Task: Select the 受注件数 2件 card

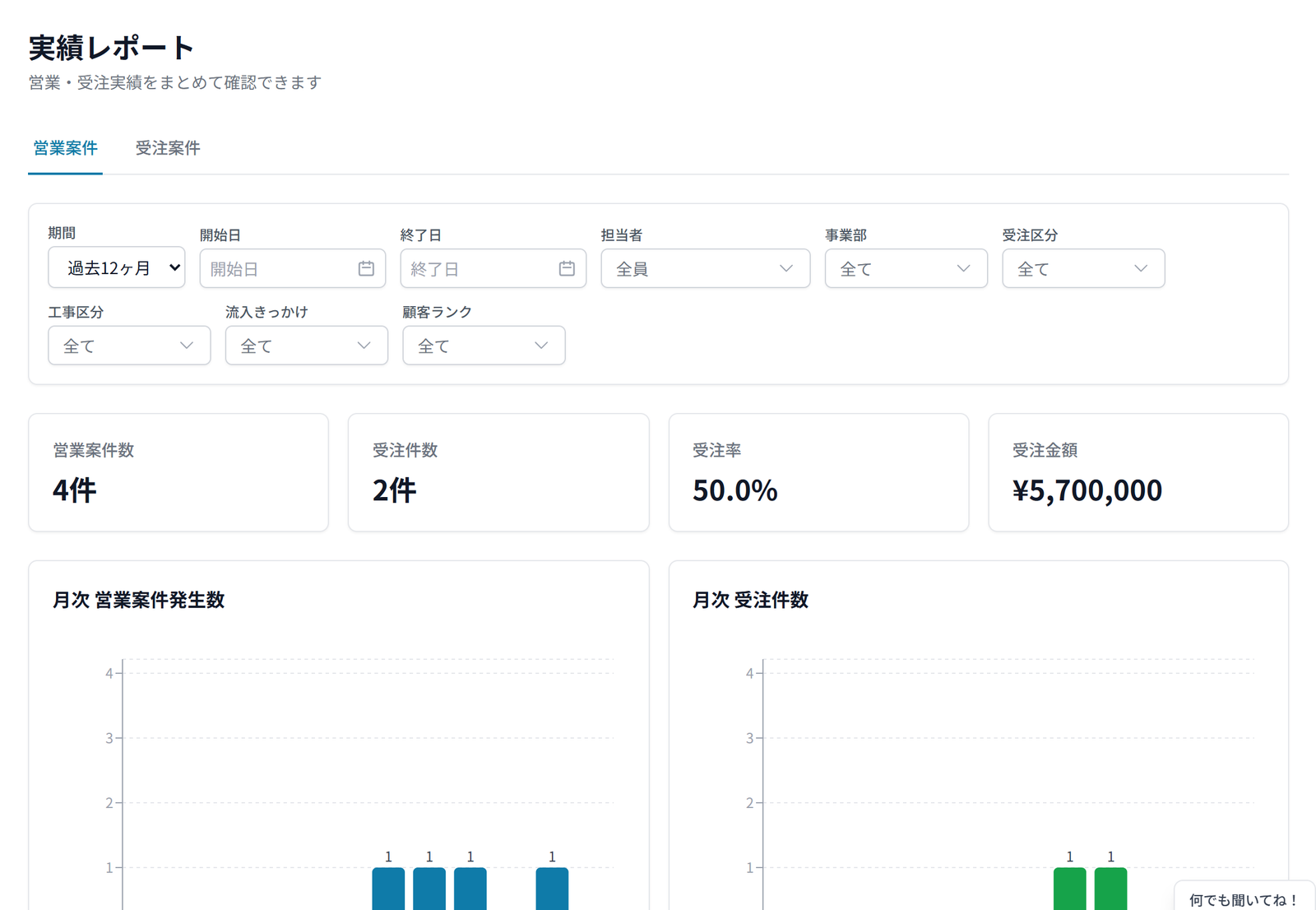Action: pyautogui.click(x=498, y=472)
